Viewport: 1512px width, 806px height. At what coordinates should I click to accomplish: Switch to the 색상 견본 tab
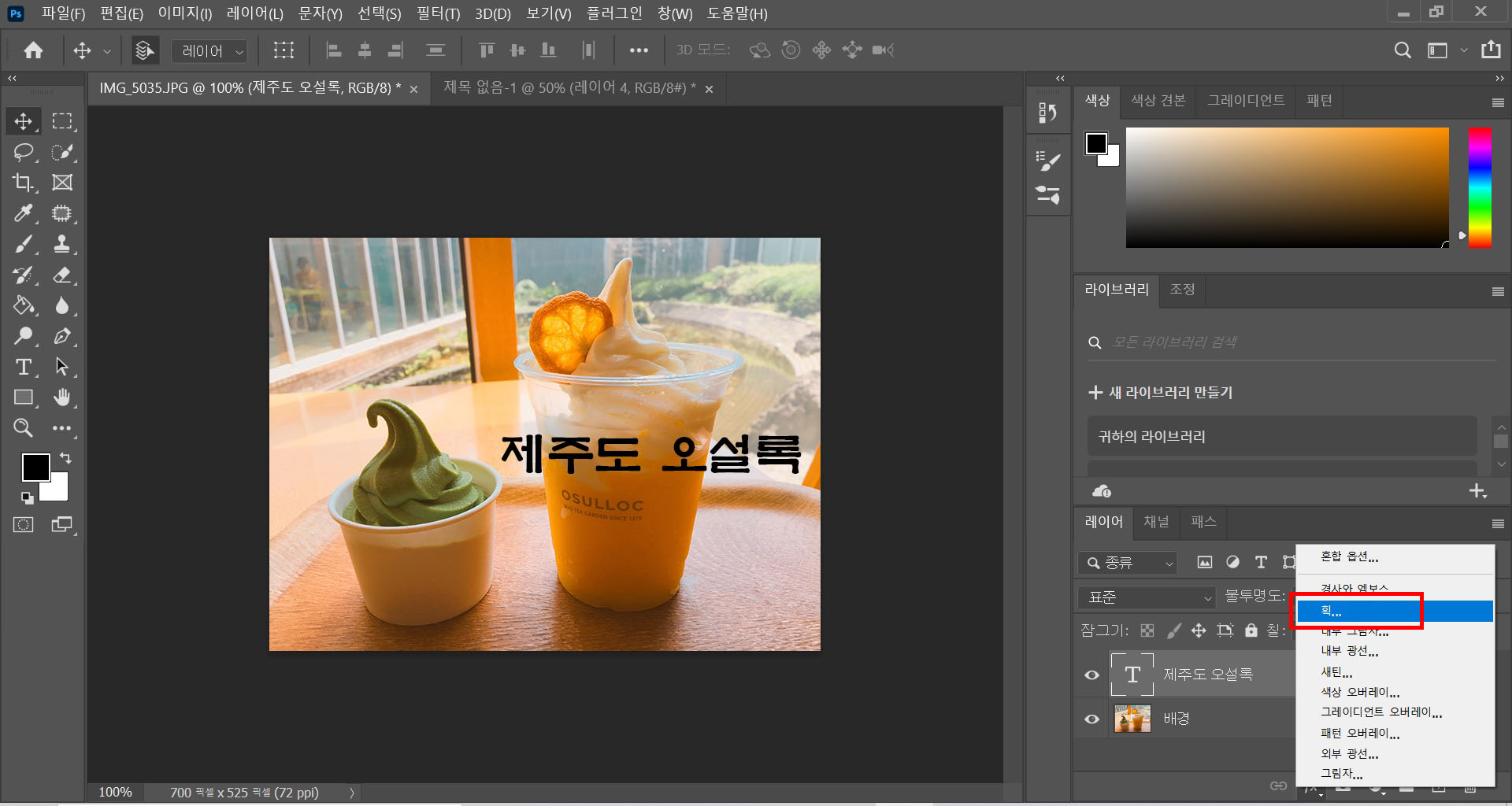click(x=1158, y=101)
